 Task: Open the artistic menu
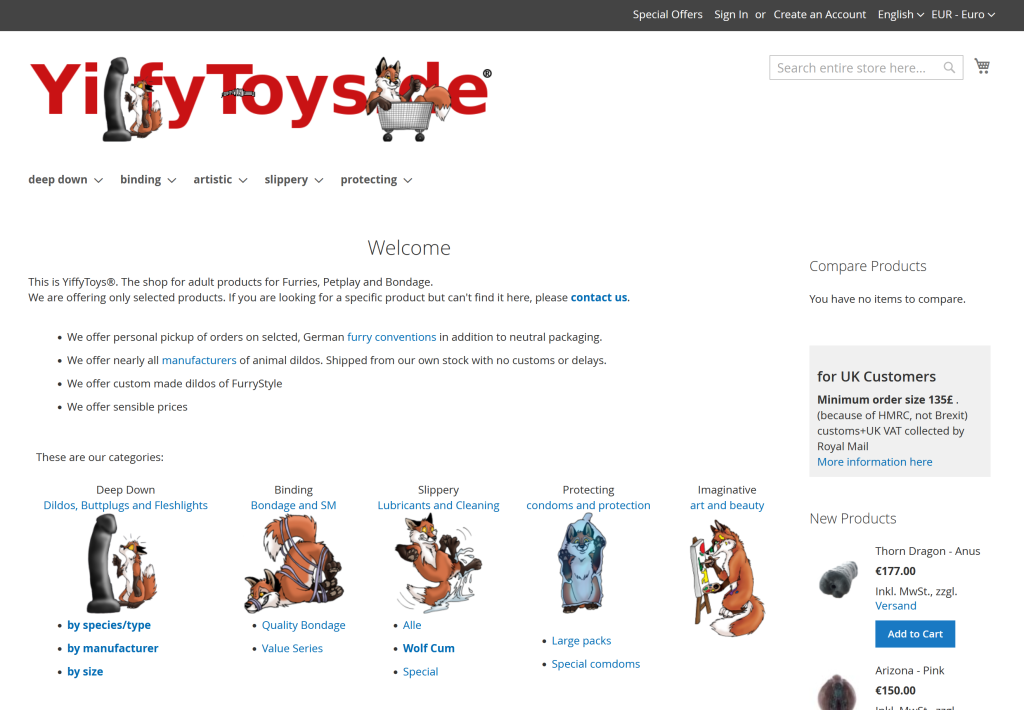click(x=220, y=180)
